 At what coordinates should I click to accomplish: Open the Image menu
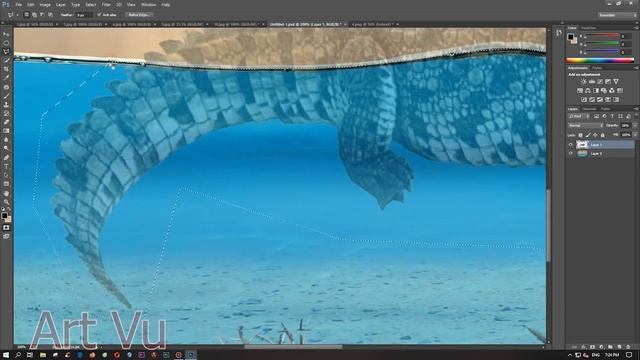[x=45, y=4]
